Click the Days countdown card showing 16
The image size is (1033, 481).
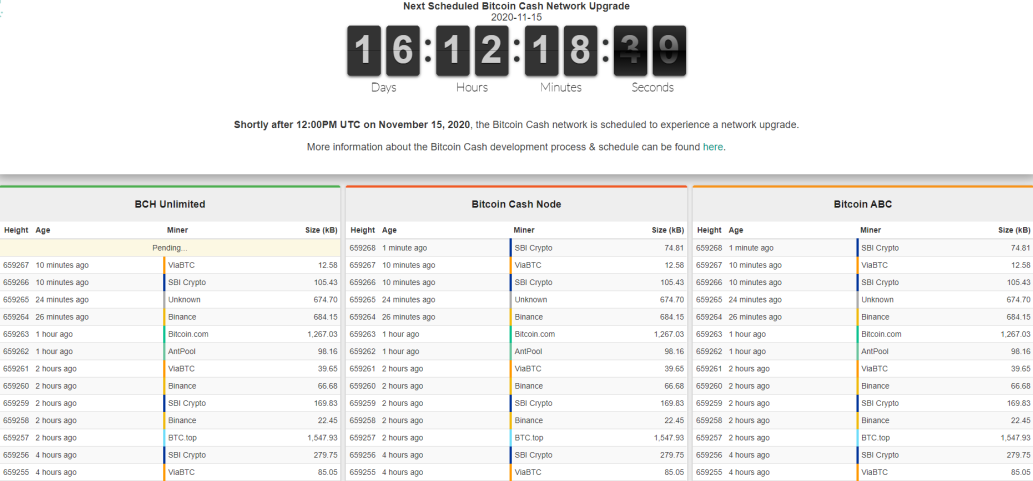tap(383, 51)
